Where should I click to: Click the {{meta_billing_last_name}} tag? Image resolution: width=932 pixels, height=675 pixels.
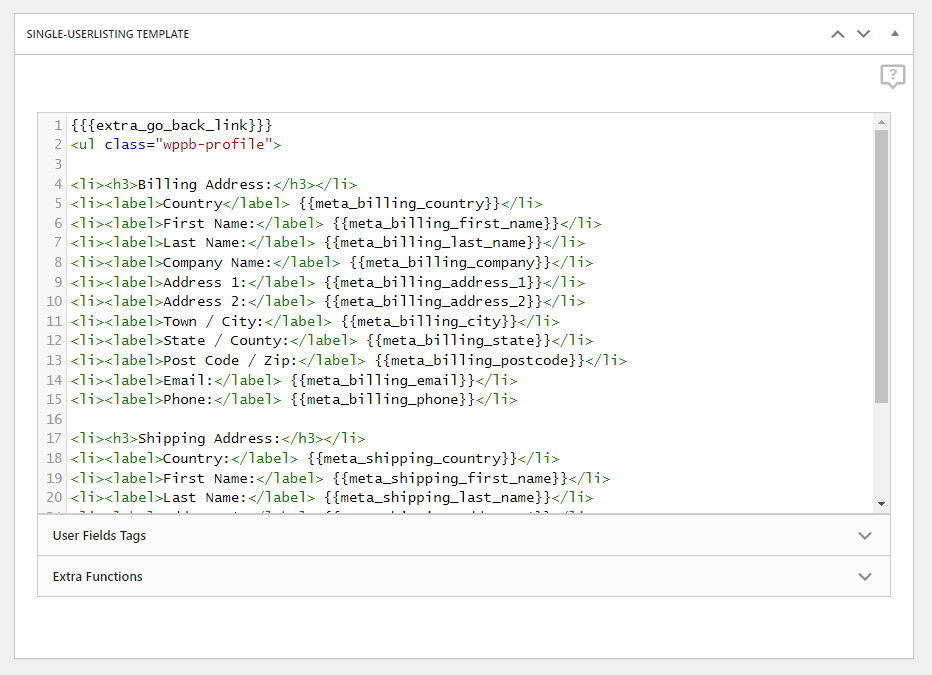coord(434,242)
